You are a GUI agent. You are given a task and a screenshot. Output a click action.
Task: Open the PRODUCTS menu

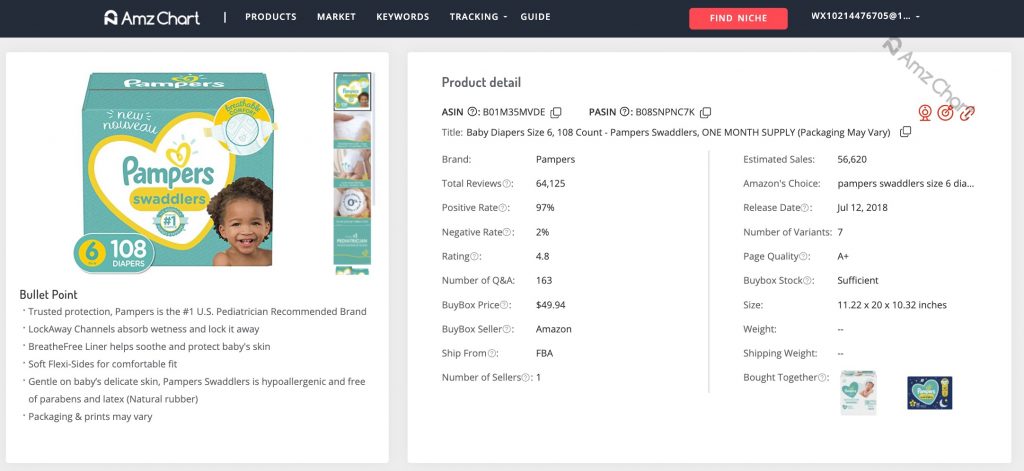point(270,17)
